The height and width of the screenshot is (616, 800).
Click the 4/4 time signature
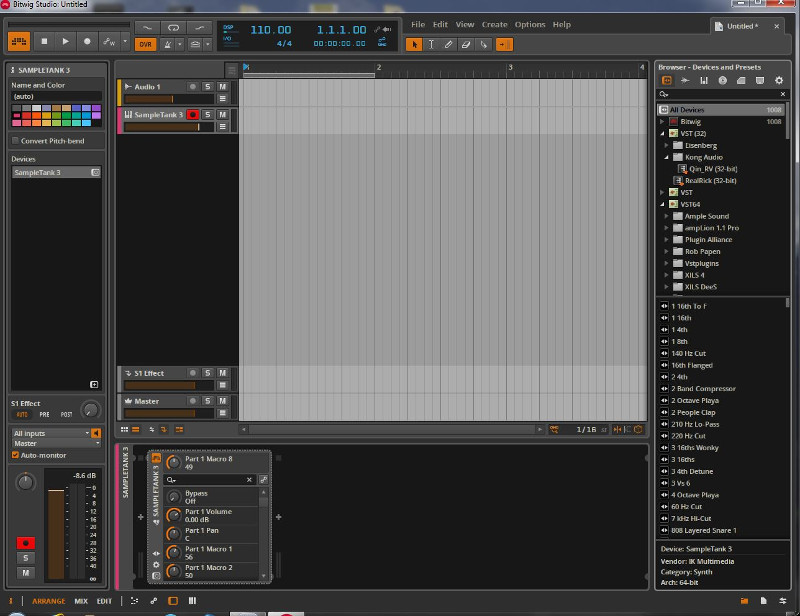284,43
